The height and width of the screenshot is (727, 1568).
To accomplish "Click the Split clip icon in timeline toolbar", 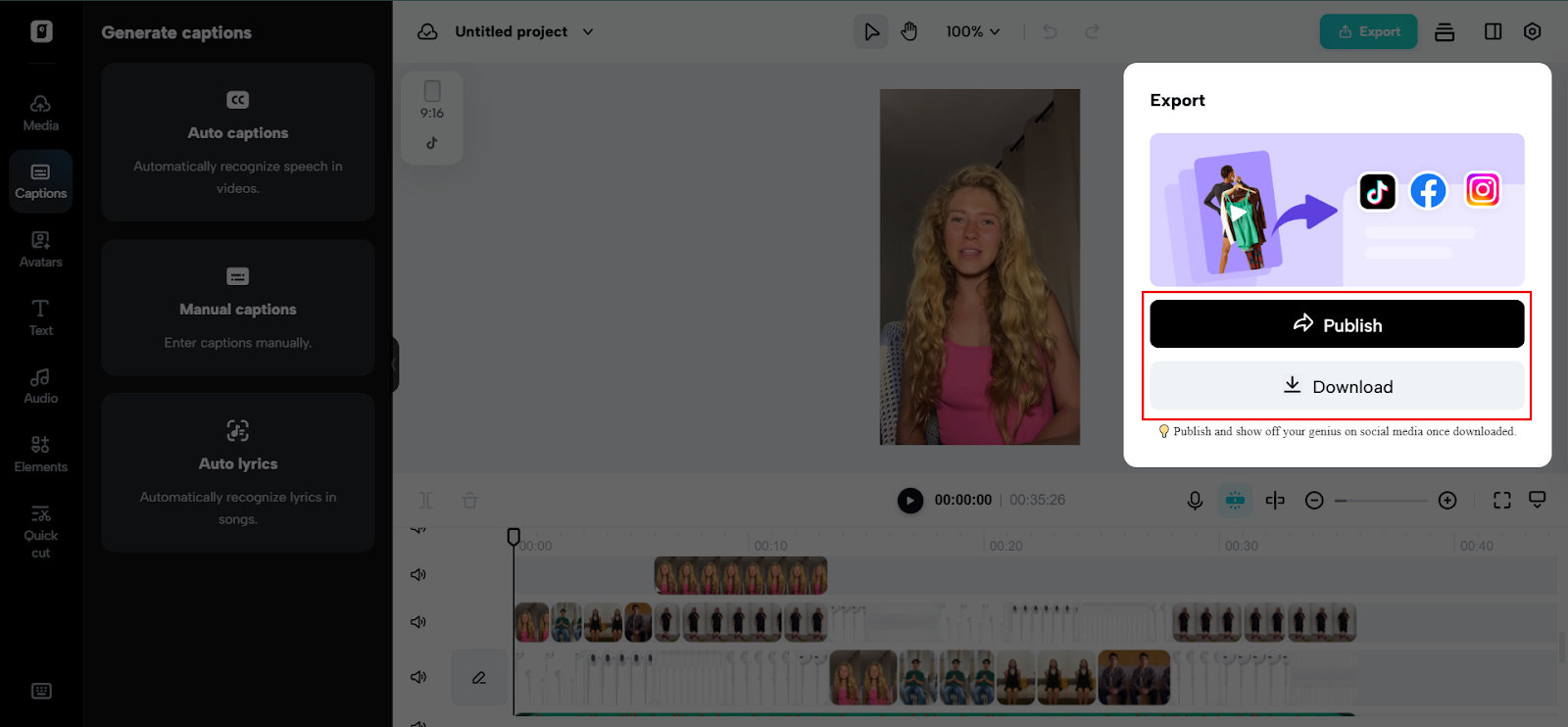I will tap(425, 501).
